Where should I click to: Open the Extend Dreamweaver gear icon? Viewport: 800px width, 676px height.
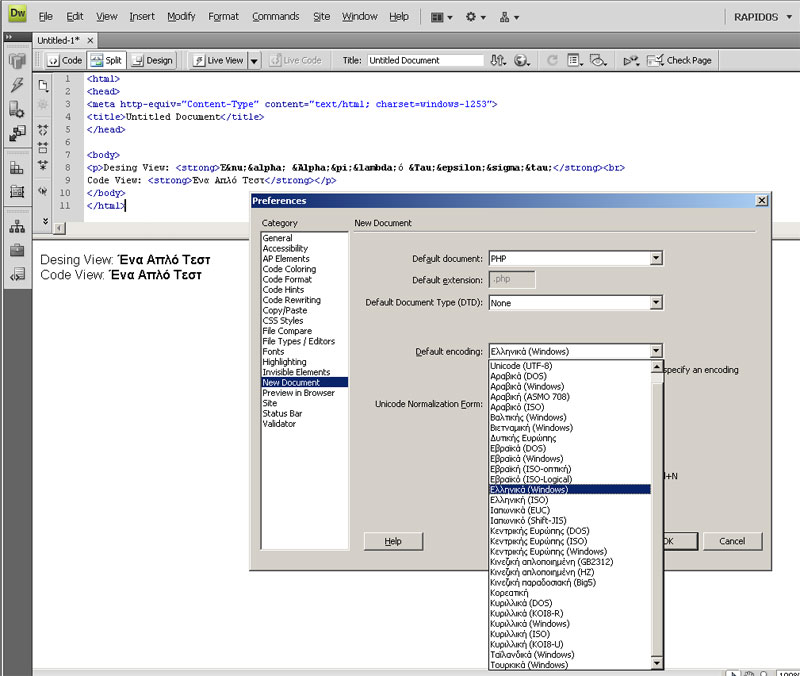475,17
